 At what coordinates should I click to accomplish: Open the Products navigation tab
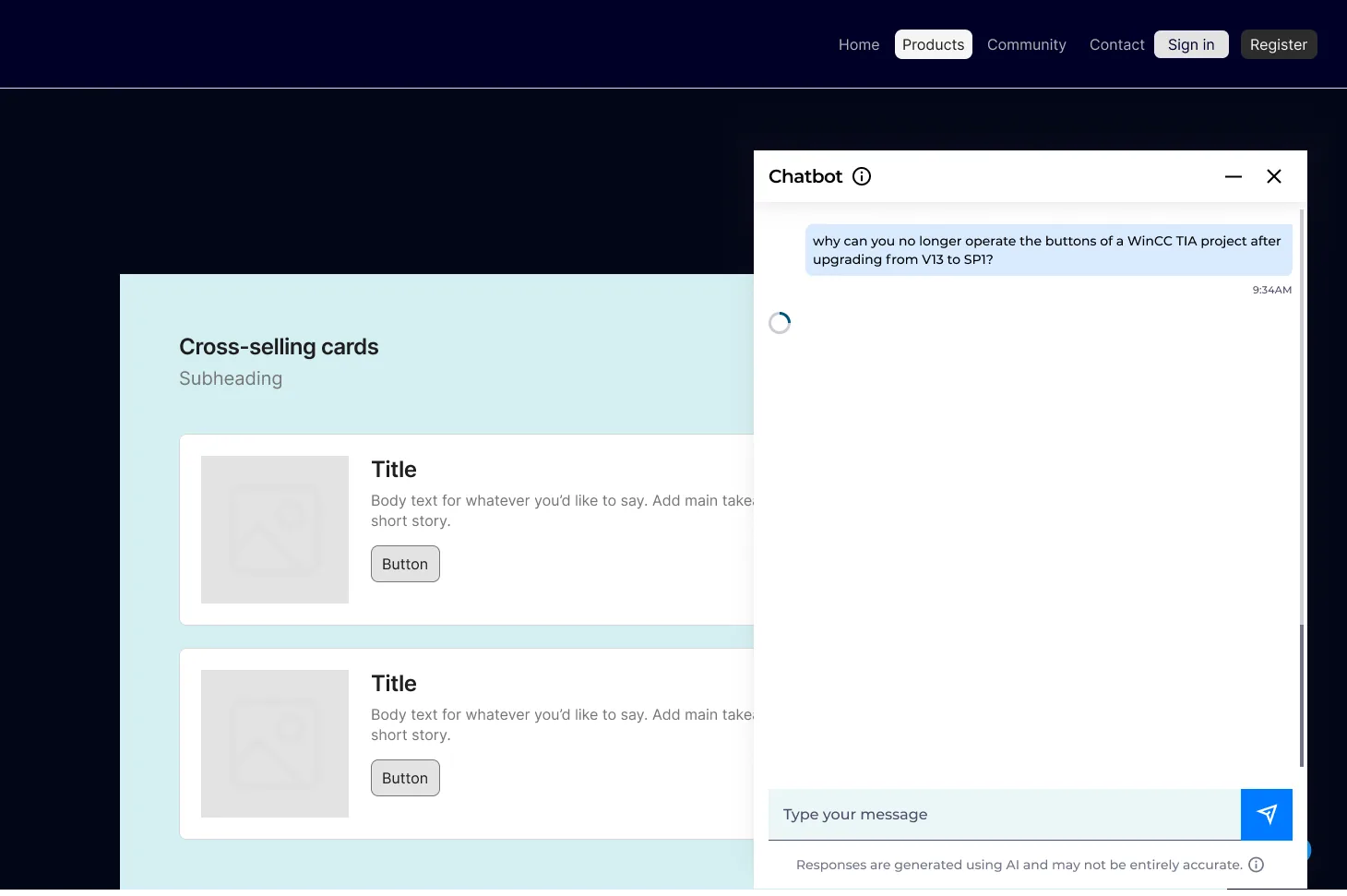point(934,44)
